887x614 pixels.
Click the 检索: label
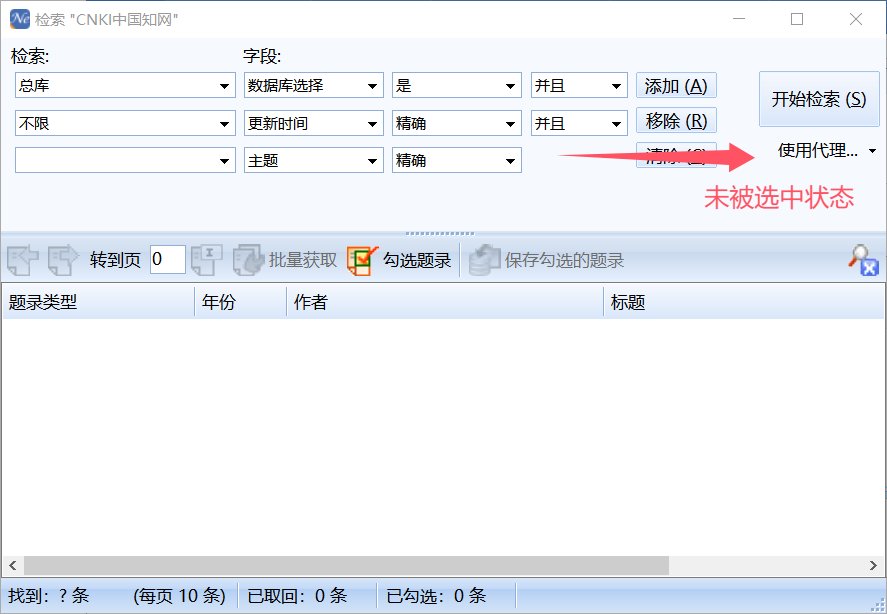click(30, 56)
